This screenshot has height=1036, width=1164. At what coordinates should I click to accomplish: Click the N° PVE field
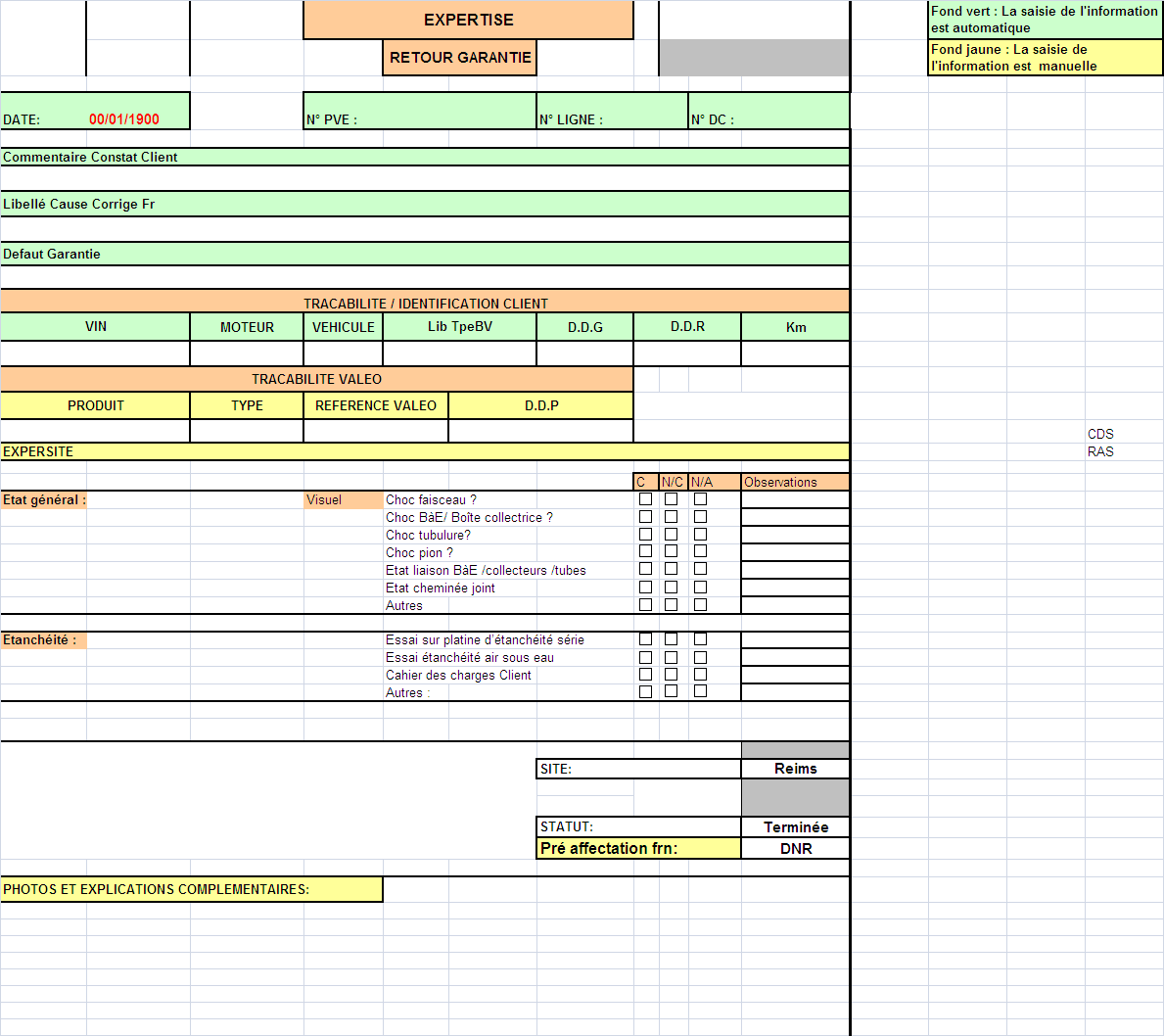coord(420,111)
